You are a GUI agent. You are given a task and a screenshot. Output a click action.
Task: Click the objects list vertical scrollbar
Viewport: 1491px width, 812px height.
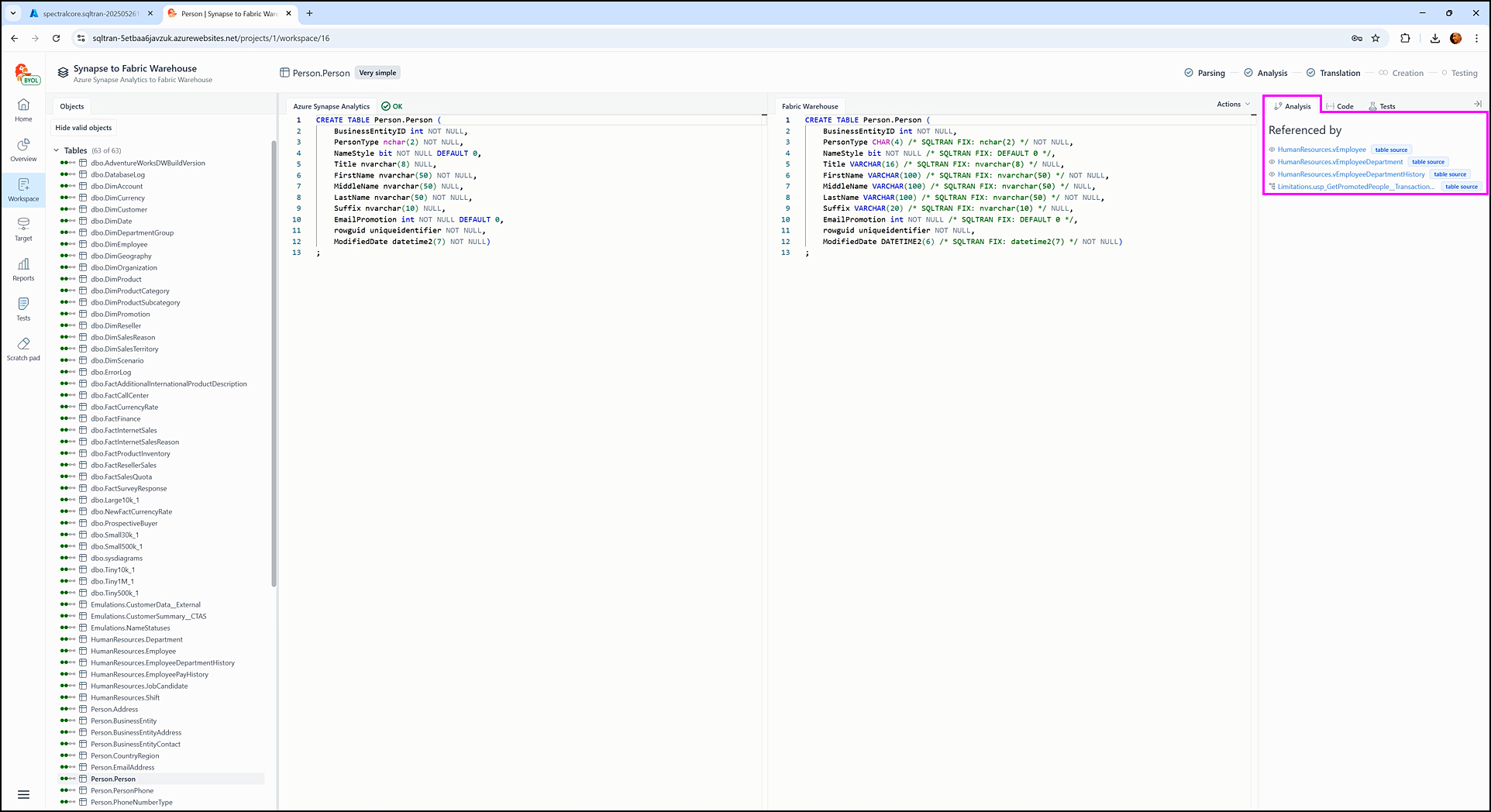point(274,364)
